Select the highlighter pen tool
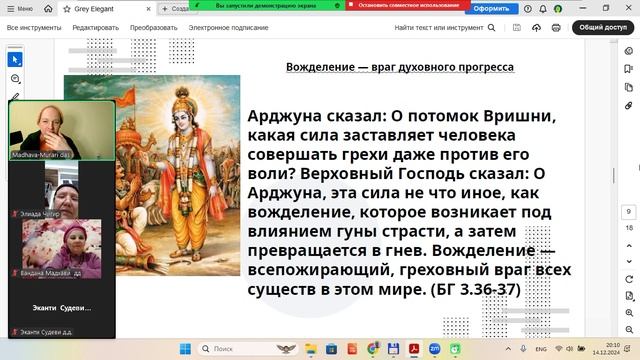This screenshot has width=640, height=360. (15, 96)
